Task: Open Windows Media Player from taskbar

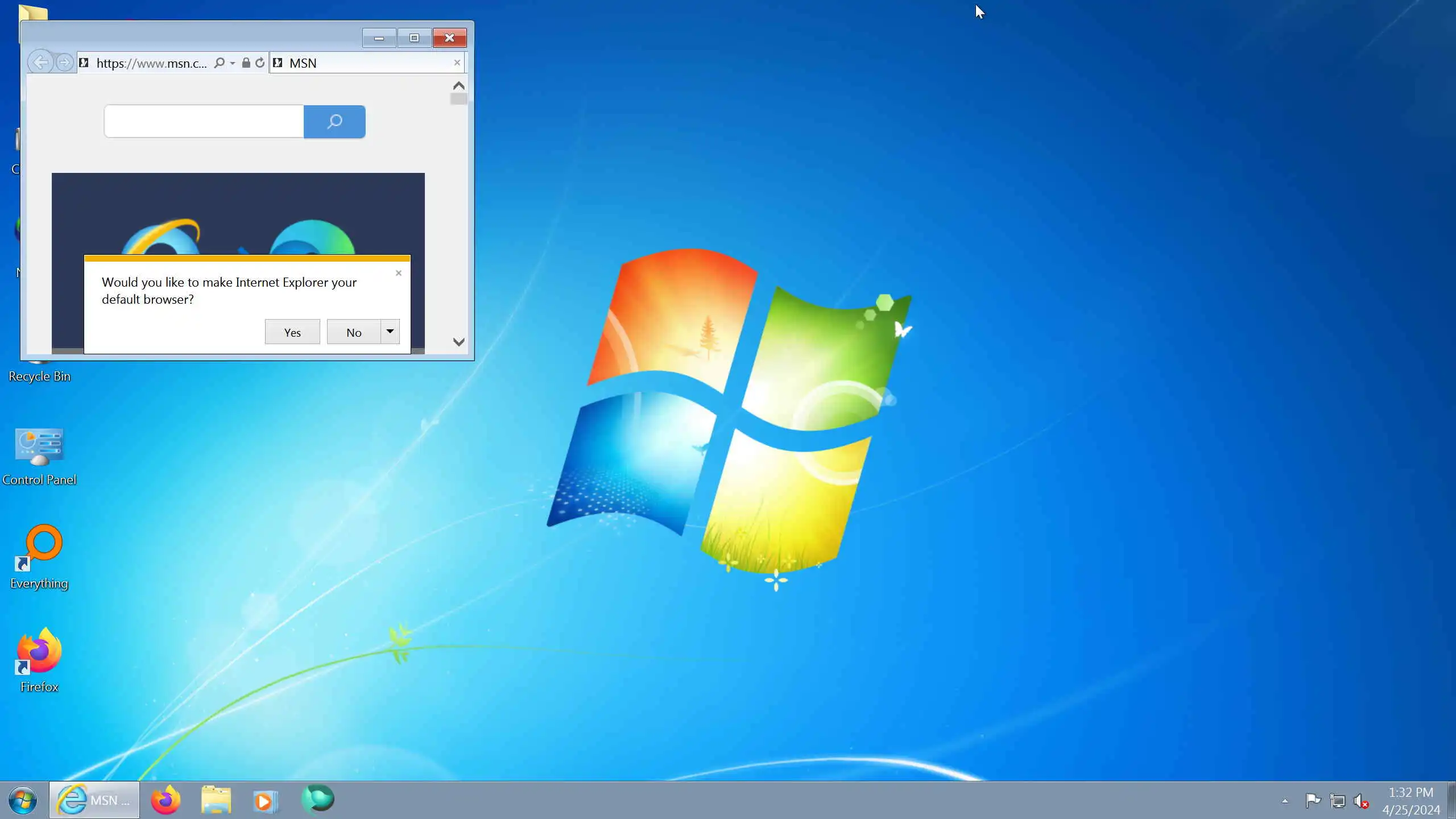Action: (265, 800)
